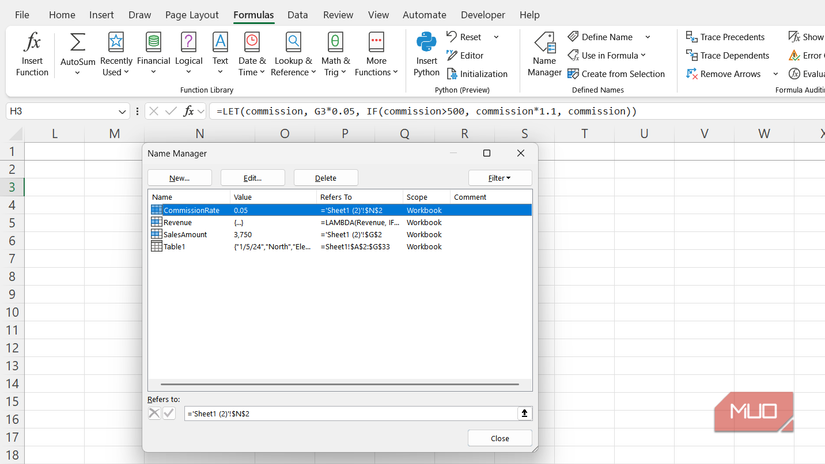
Task: Click Remove Arrows
Action: pos(723,74)
